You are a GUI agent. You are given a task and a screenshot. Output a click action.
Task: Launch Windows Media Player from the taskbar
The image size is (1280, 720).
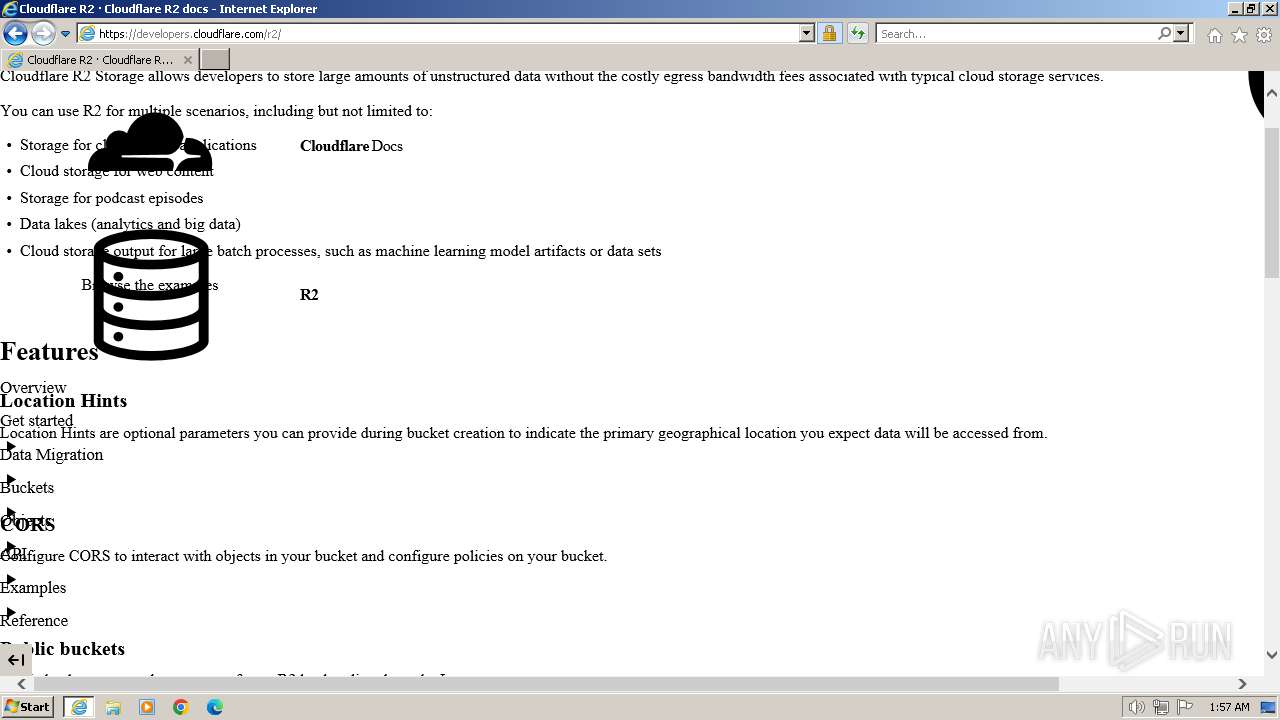[147, 707]
